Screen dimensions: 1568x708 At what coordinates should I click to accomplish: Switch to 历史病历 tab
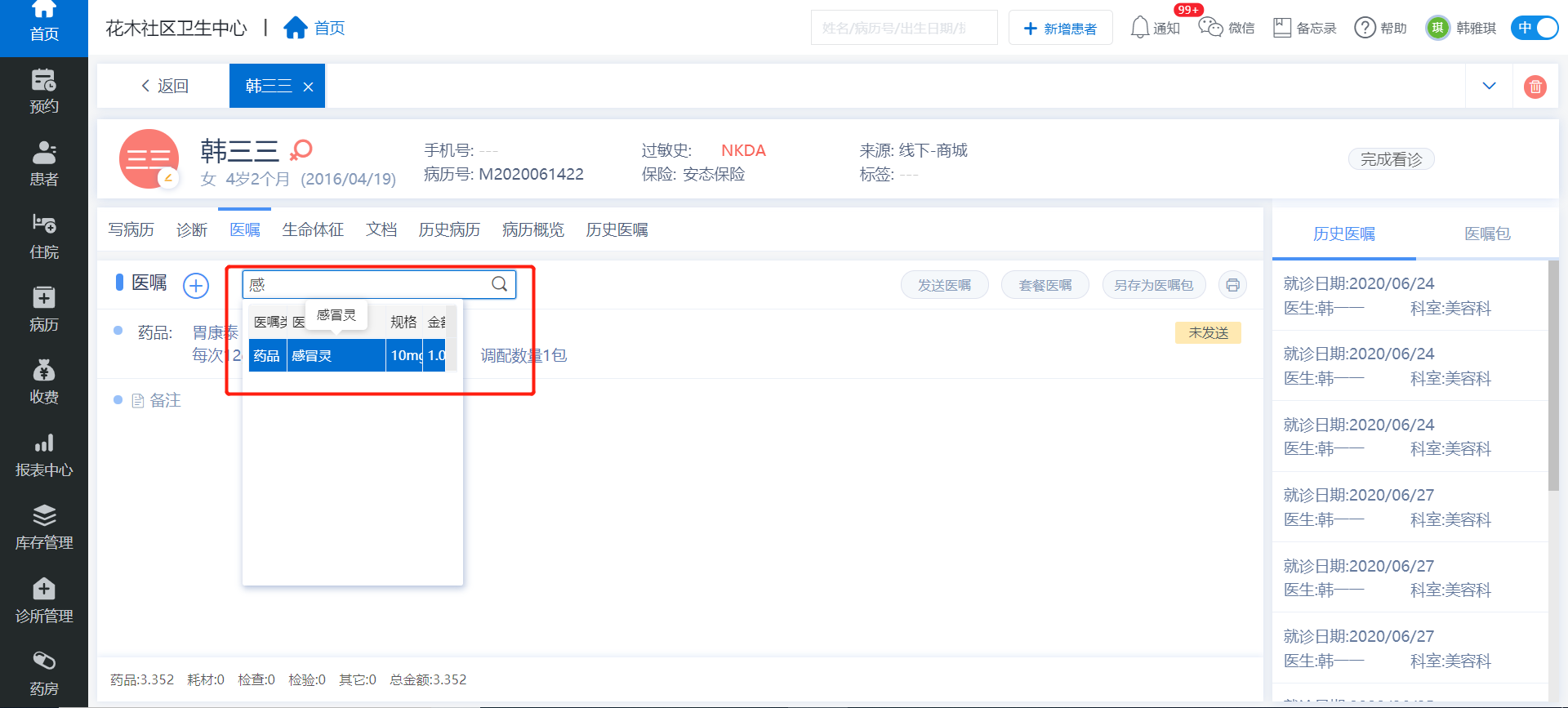coord(449,229)
